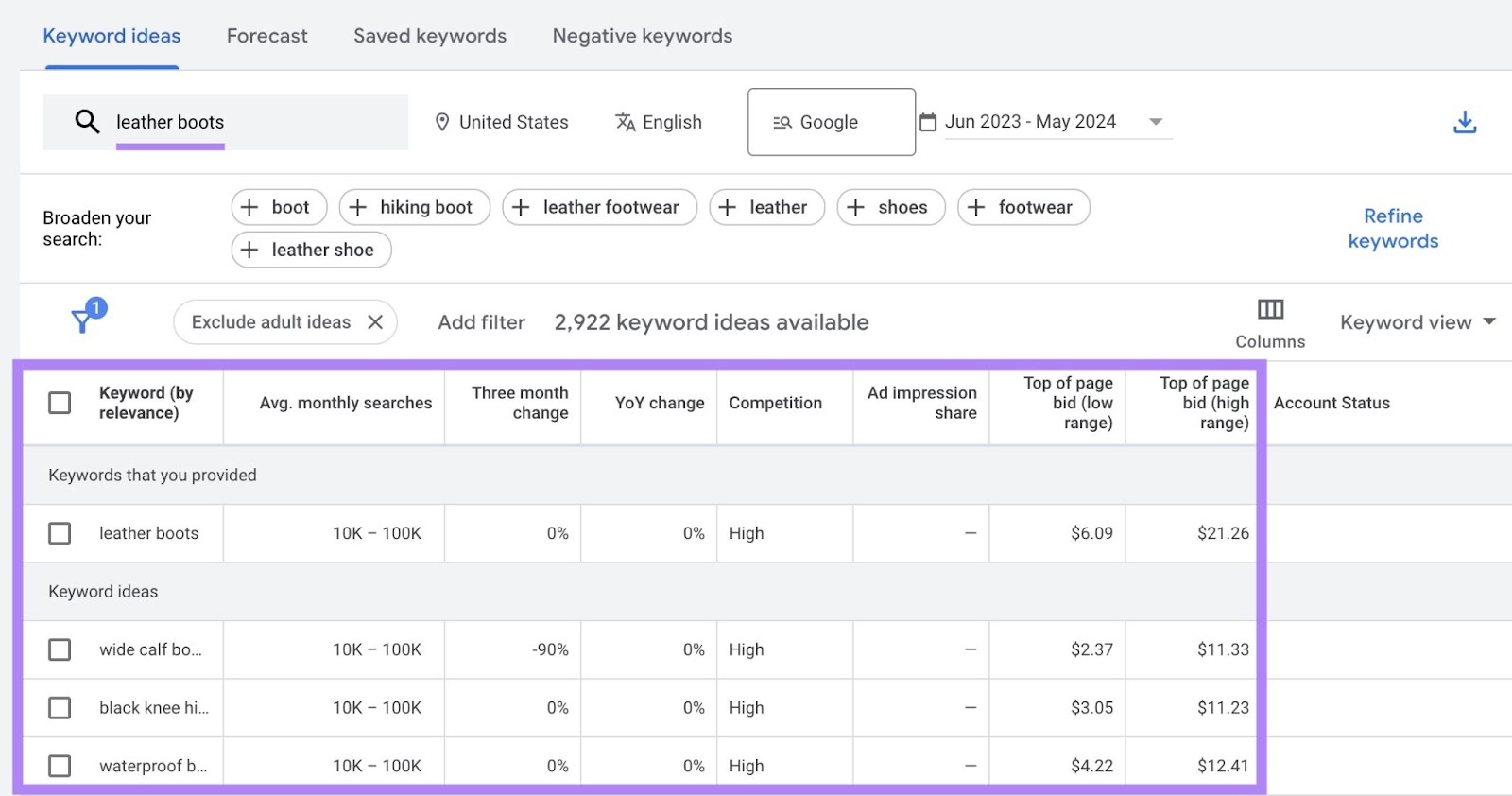Open the Saved keywords tab

tap(430, 36)
